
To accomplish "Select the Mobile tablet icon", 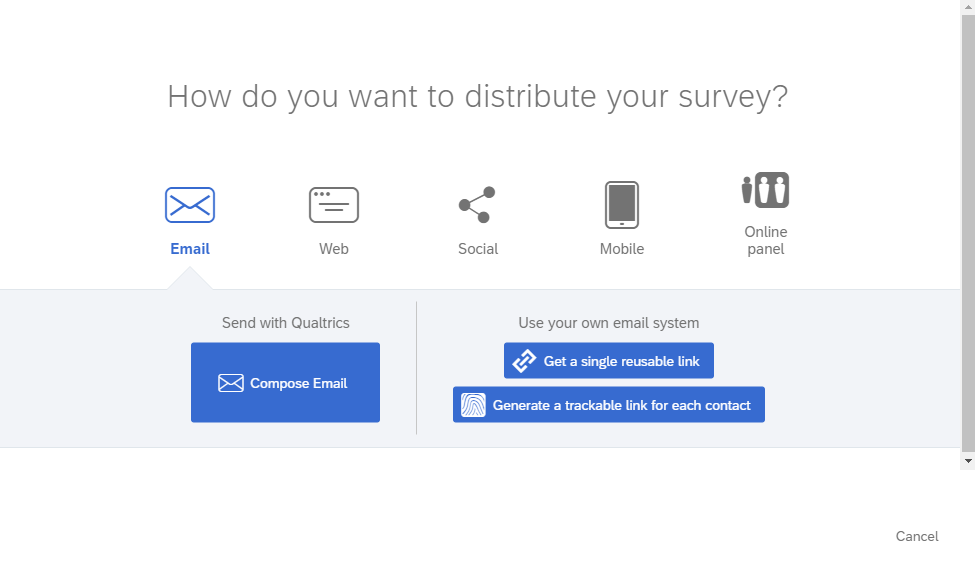I will (622, 205).
